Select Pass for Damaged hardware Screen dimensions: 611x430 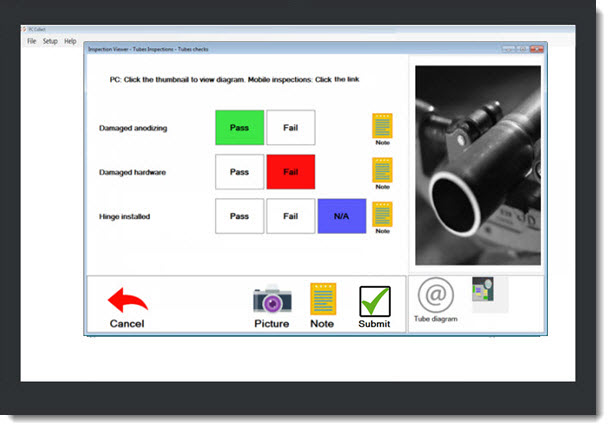(240, 172)
